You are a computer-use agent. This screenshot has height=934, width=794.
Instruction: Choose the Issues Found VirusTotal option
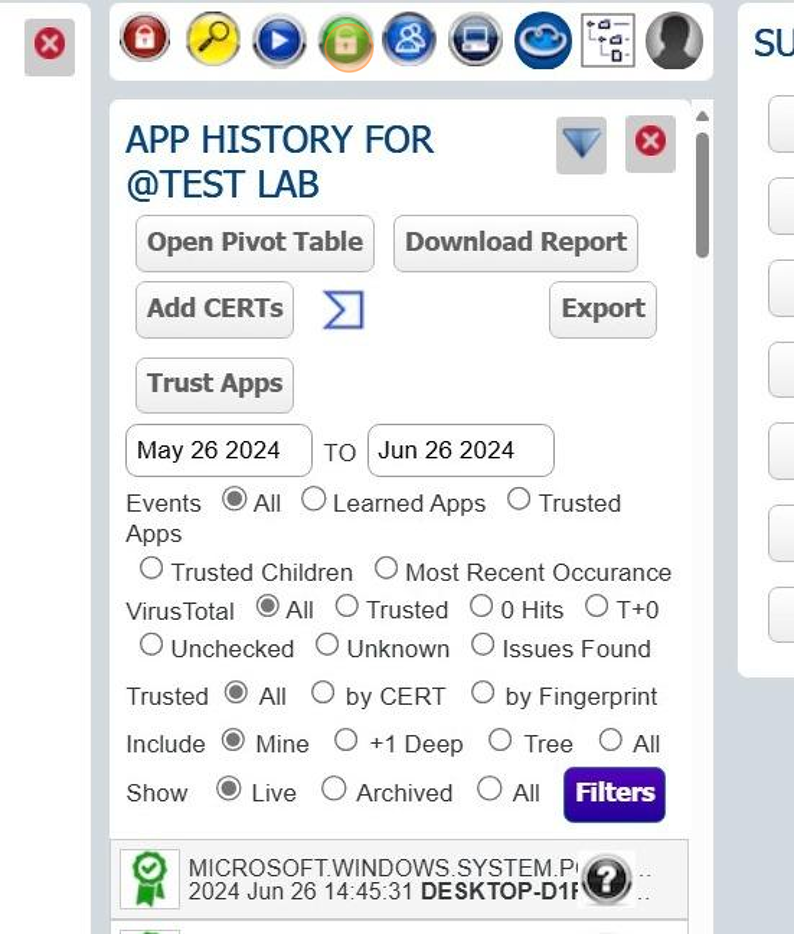[x=483, y=646]
